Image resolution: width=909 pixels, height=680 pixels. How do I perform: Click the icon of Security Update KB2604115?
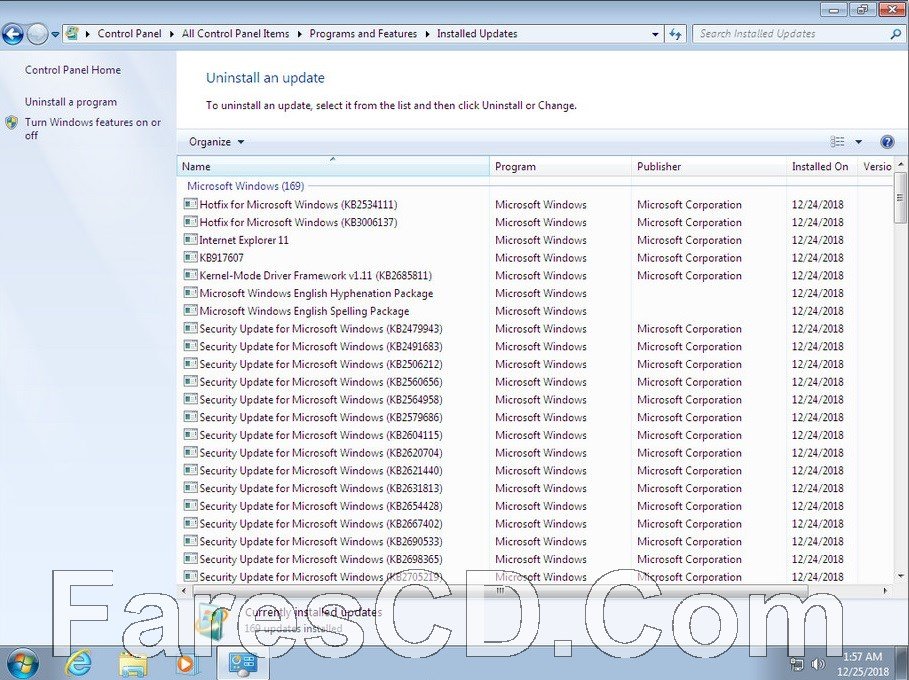(190, 435)
